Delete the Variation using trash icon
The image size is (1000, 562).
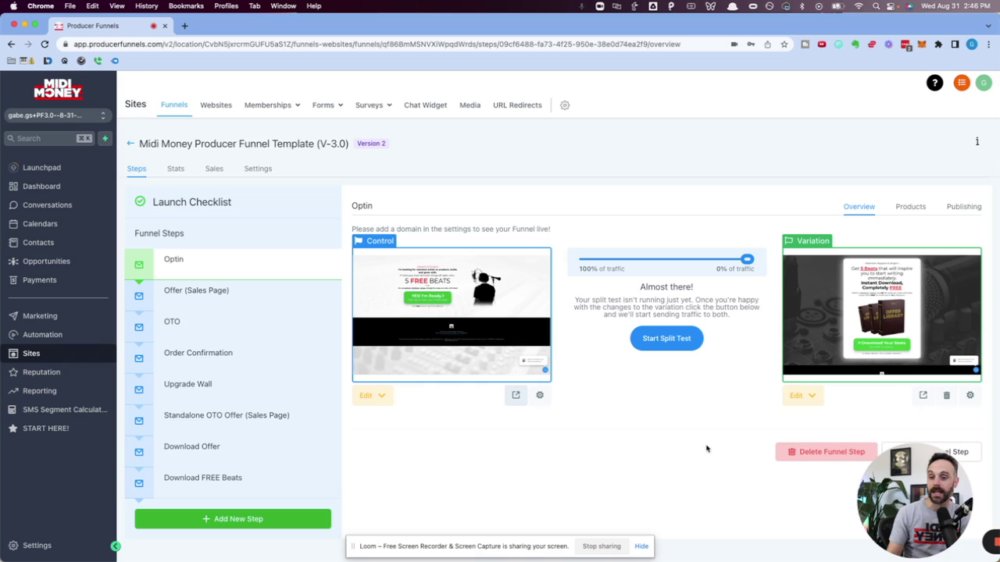pos(946,396)
